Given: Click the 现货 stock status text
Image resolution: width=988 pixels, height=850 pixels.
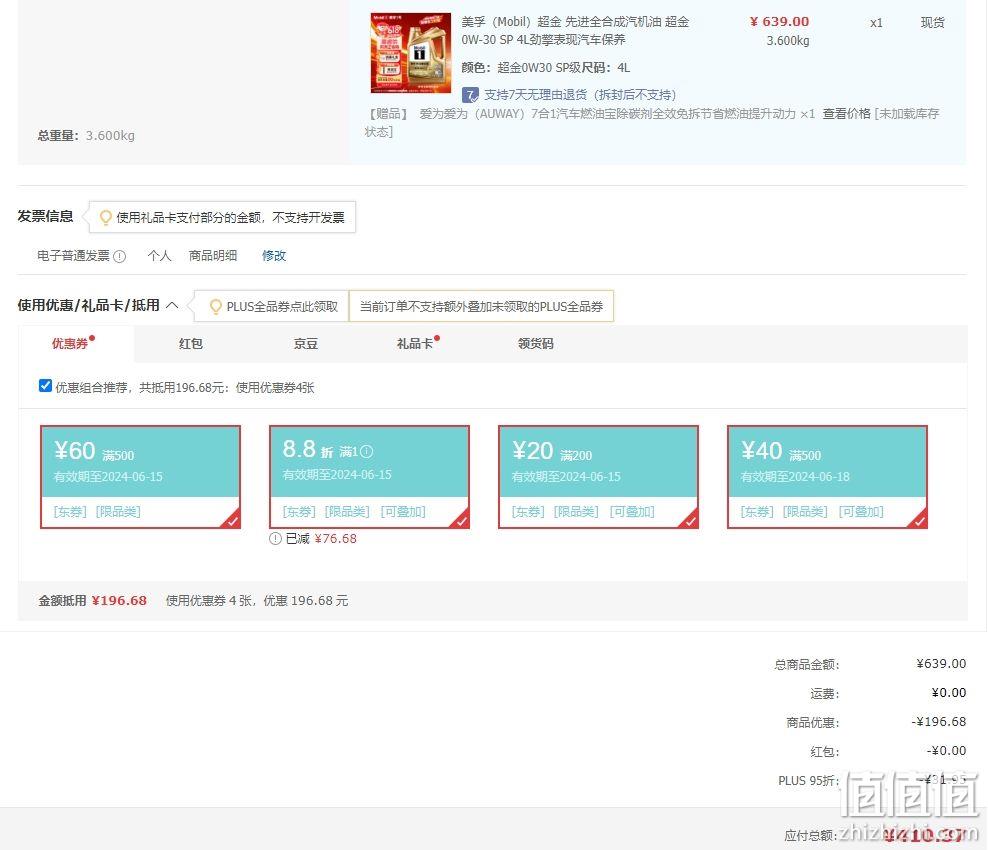Looking at the screenshot, I should click(933, 23).
